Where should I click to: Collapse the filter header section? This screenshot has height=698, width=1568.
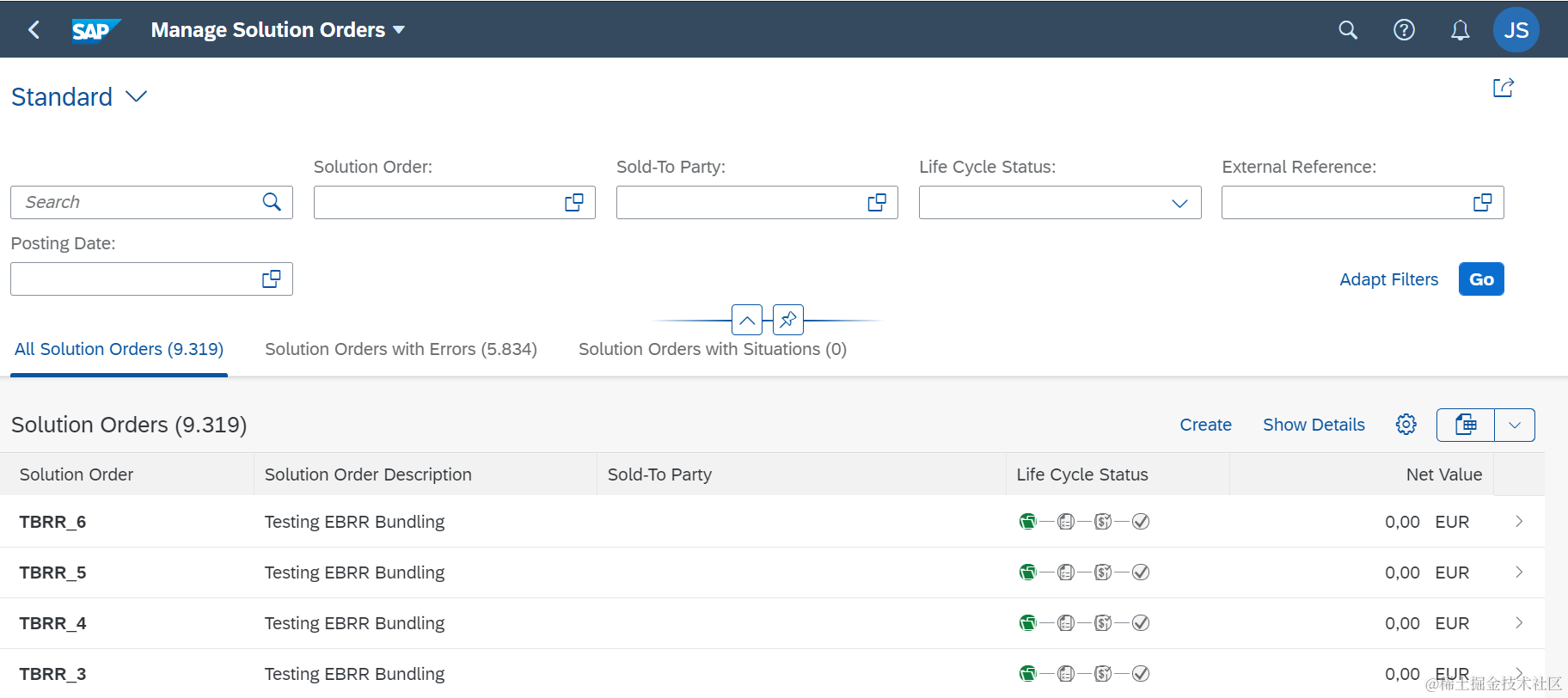click(x=747, y=320)
